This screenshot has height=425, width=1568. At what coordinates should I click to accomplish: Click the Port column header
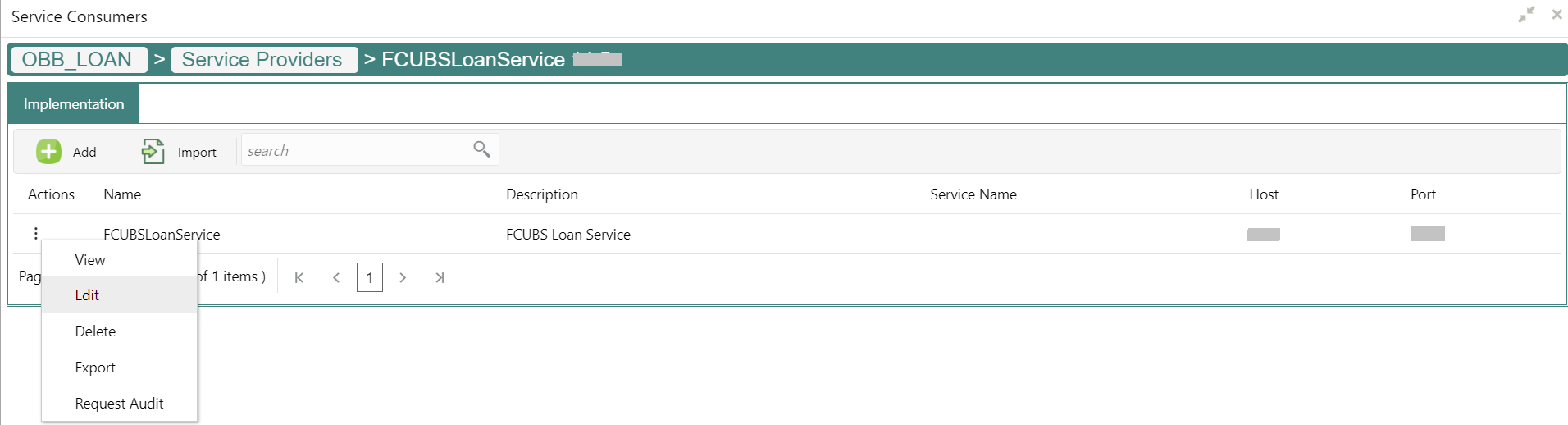click(1423, 194)
